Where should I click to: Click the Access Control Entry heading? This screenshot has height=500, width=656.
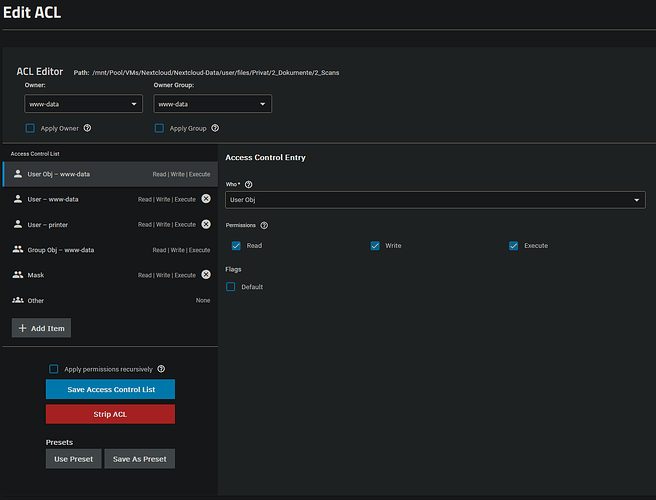pos(266,158)
